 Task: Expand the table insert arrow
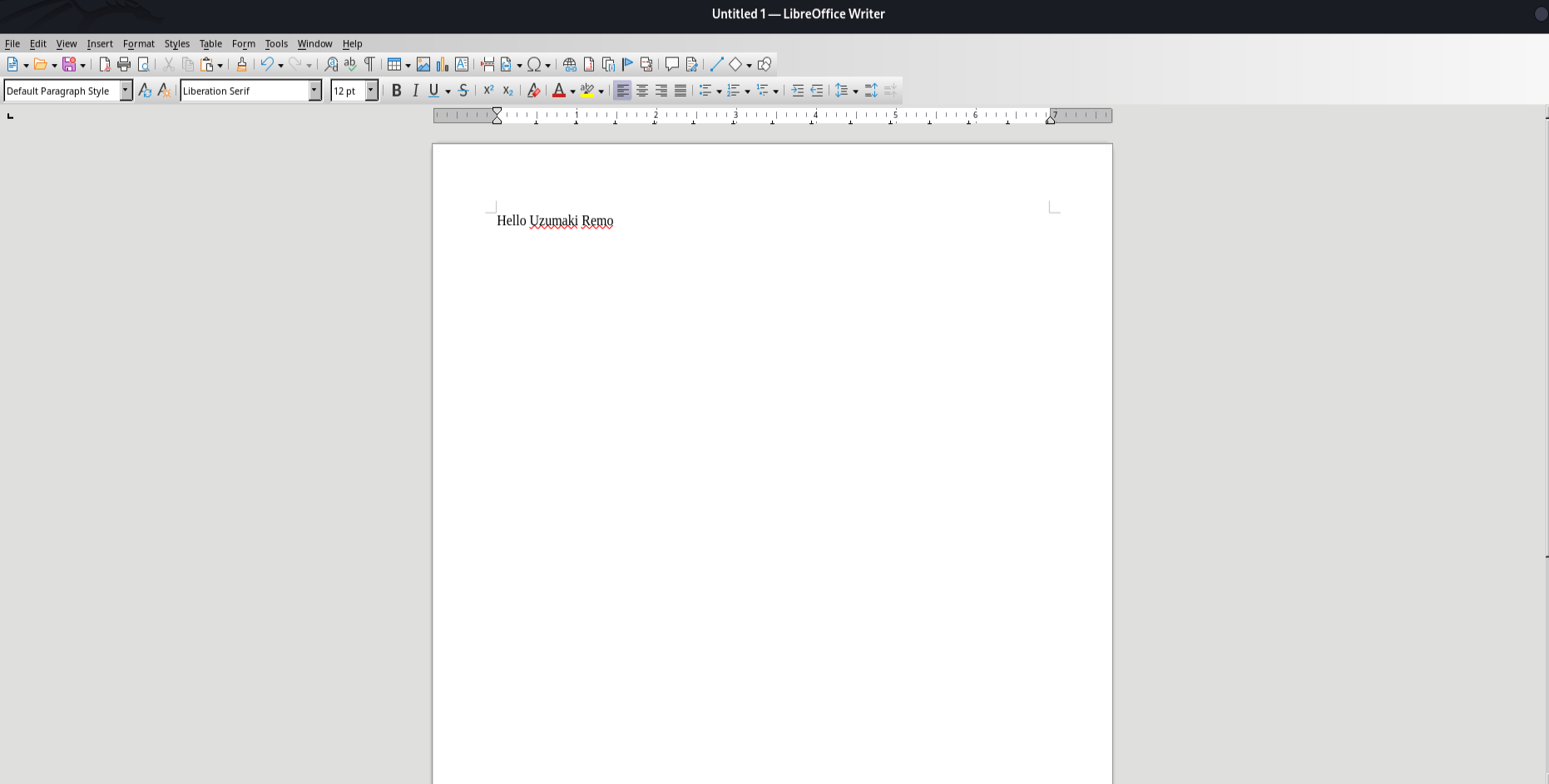pyautogui.click(x=408, y=65)
